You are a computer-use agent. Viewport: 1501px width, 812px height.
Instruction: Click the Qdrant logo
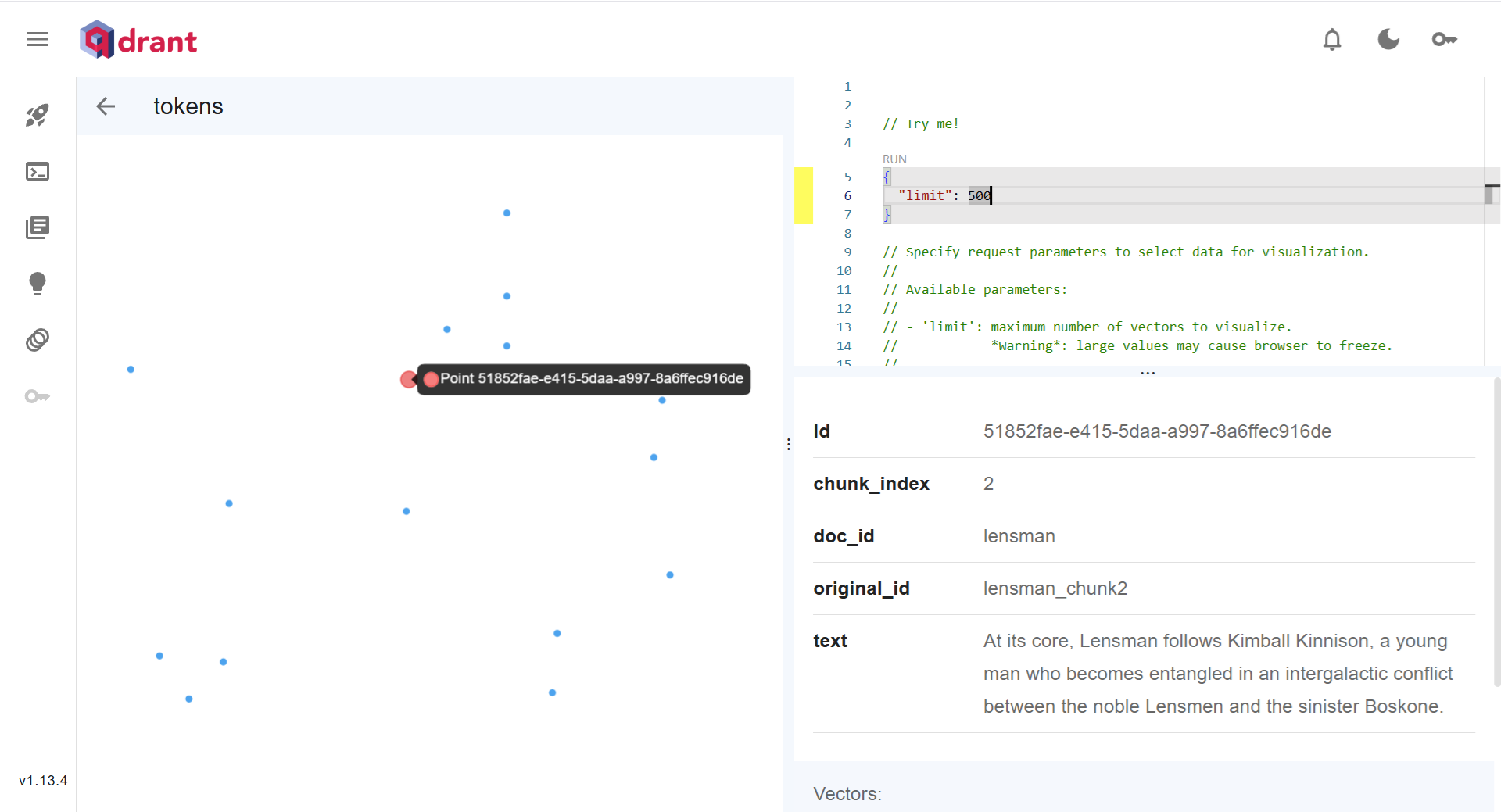point(138,40)
